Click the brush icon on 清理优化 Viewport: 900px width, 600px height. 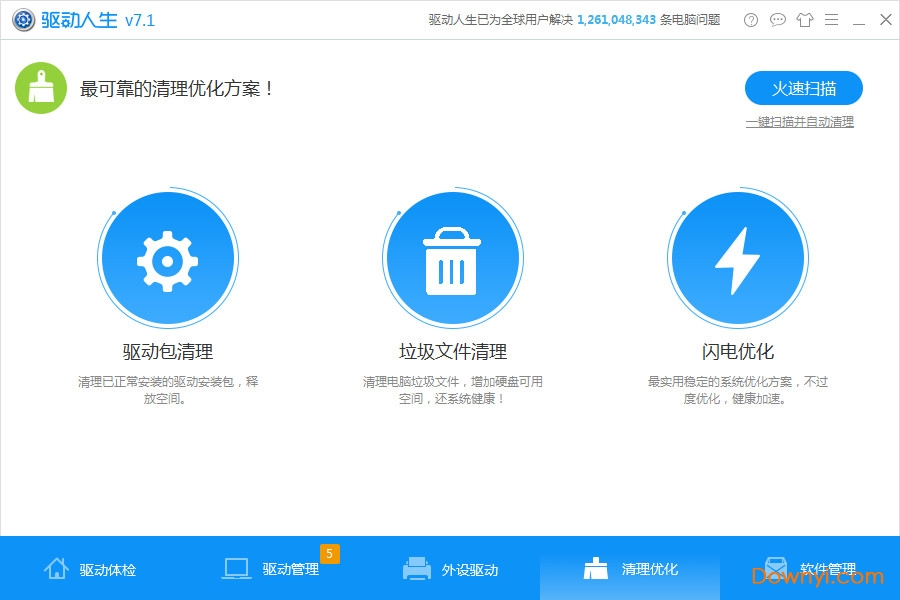[595, 568]
